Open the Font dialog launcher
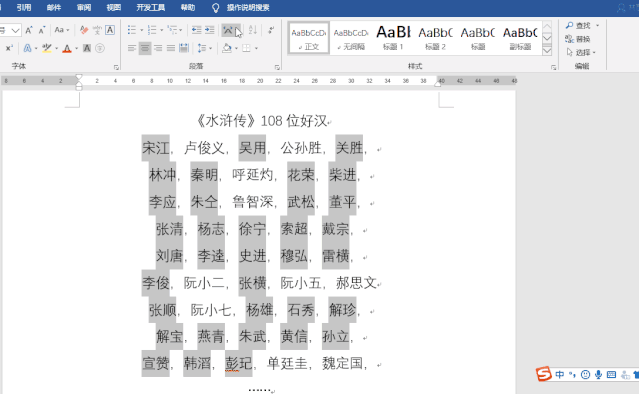The image size is (639, 394). coord(116,67)
